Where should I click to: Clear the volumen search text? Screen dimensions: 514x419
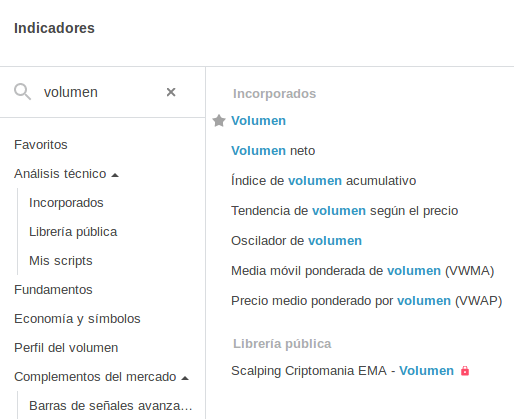click(x=171, y=92)
